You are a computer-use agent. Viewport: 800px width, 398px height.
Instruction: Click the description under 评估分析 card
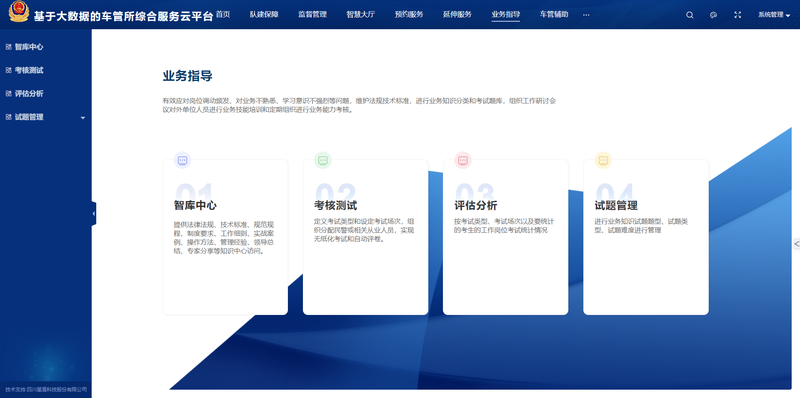tap(504, 226)
